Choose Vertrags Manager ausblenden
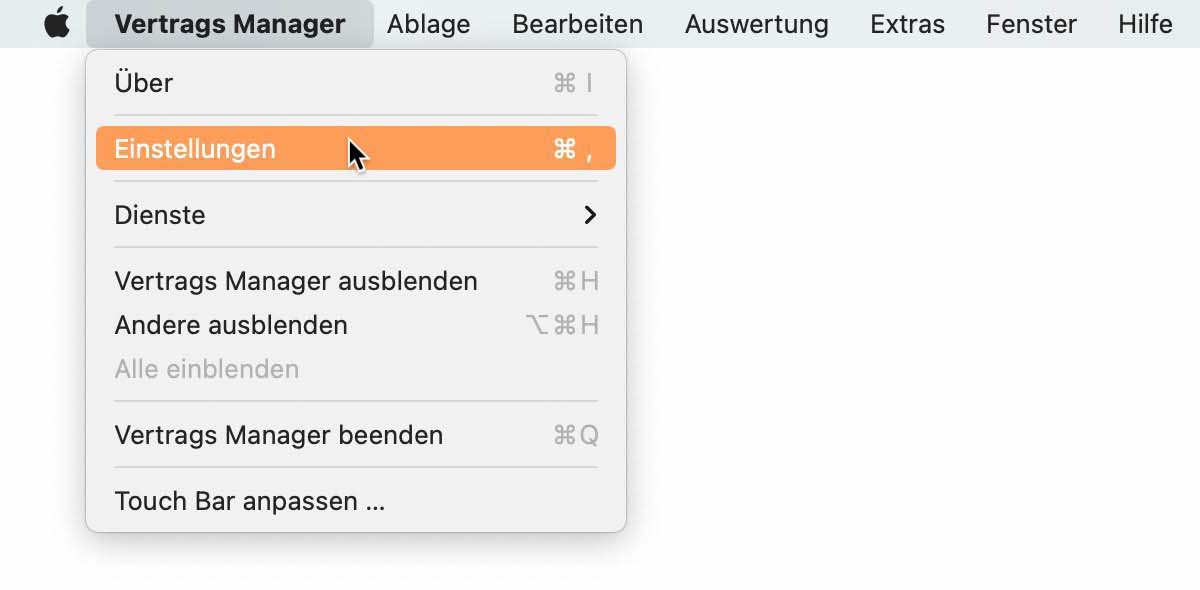 coord(356,281)
